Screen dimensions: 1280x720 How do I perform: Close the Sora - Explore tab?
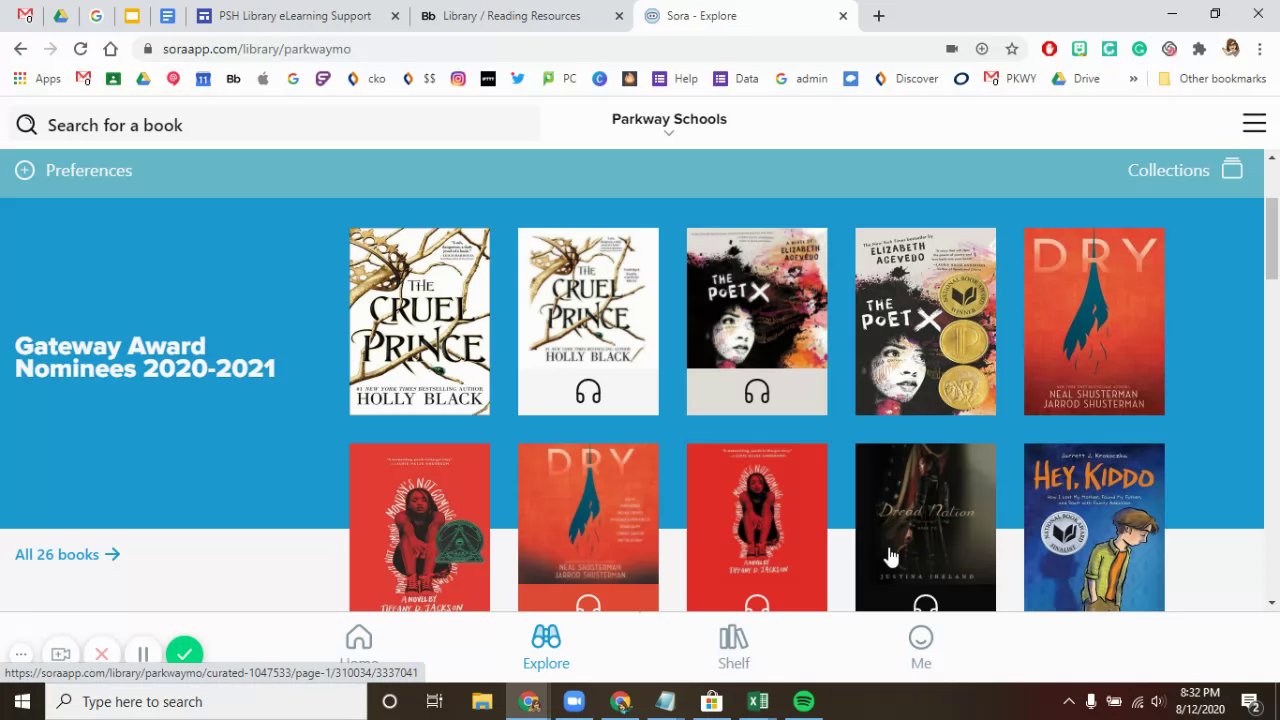click(843, 16)
